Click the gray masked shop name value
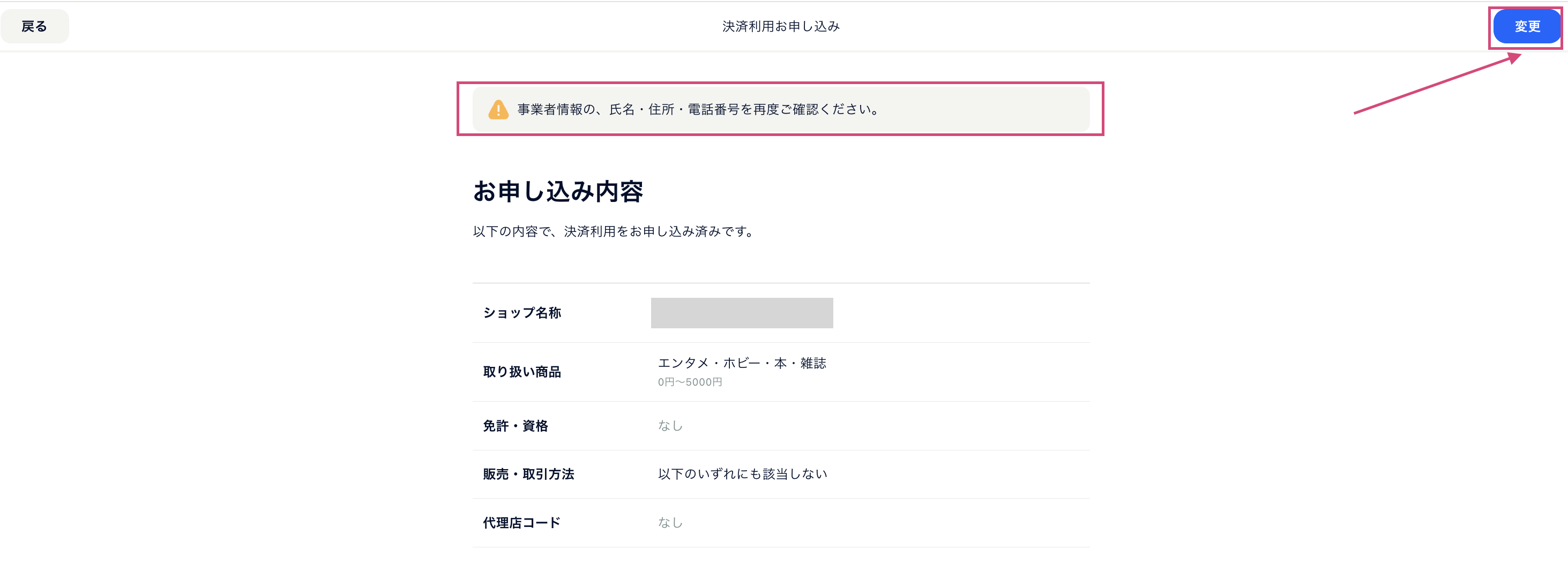Image resolution: width=1568 pixels, height=572 pixels. click(742, 313)
